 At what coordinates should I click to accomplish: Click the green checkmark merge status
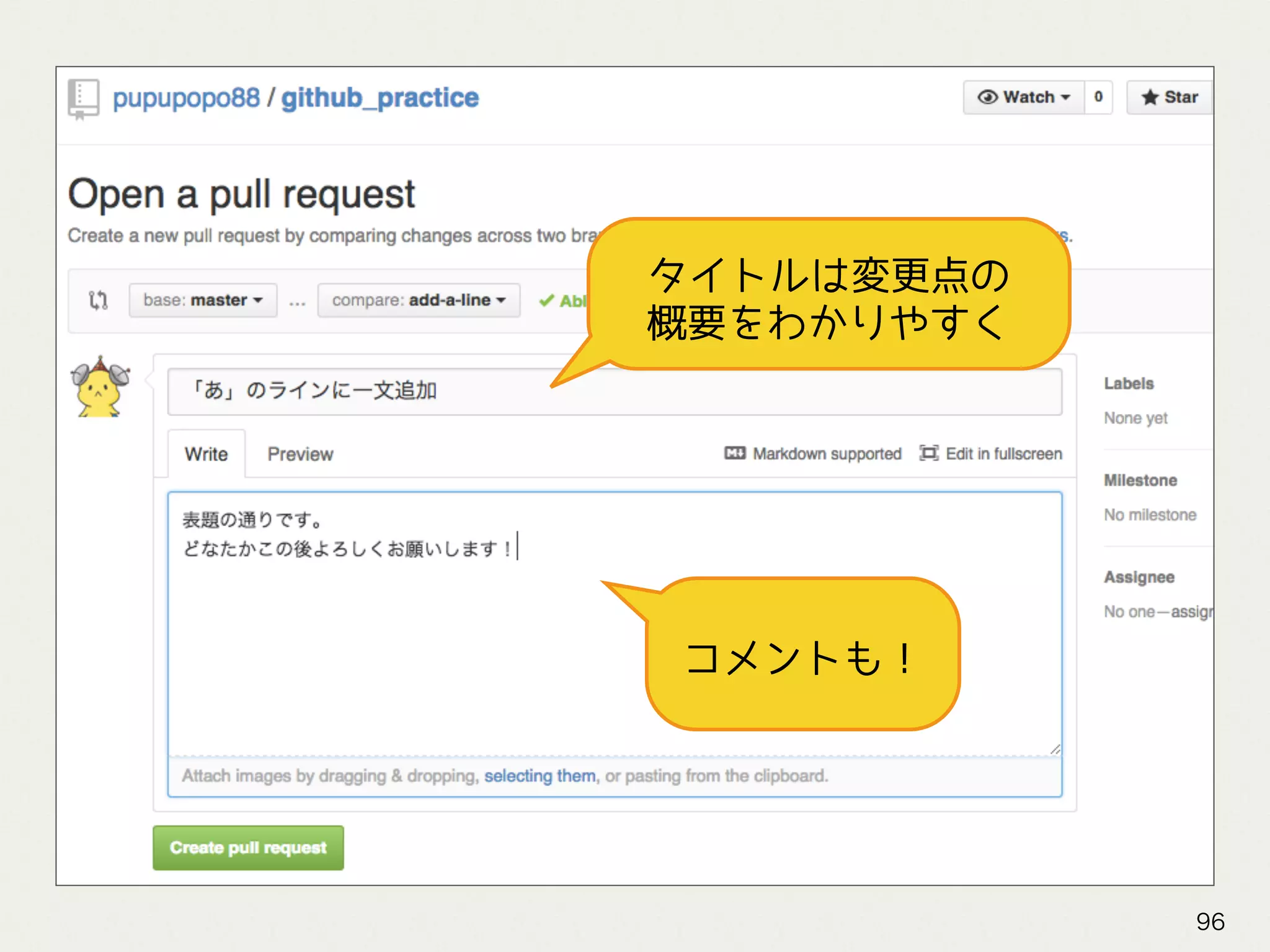(x=546, y=301)
